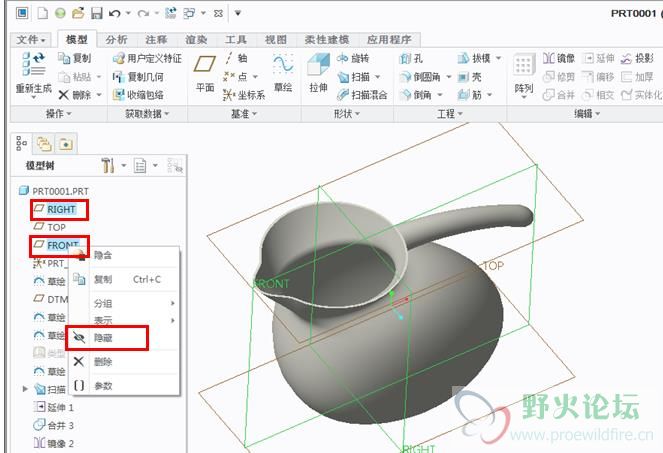
Task: Select the 扫描混合 (Swept Blend) tool
Action: tap(362, 95)
